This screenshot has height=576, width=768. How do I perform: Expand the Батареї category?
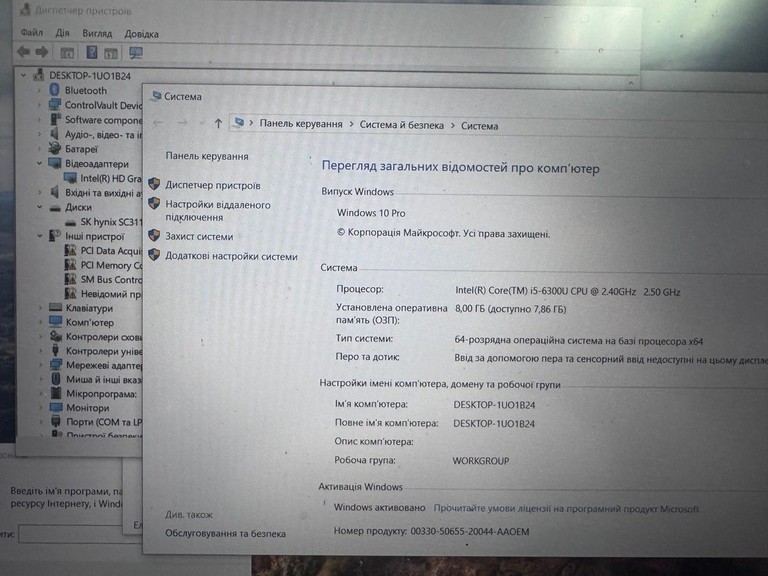[39, 149]
